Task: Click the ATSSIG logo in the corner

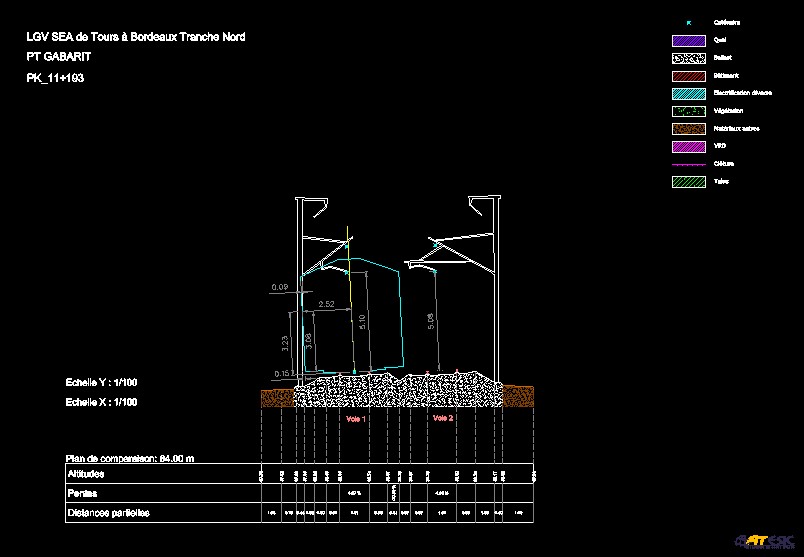Action: pos(764,540)
